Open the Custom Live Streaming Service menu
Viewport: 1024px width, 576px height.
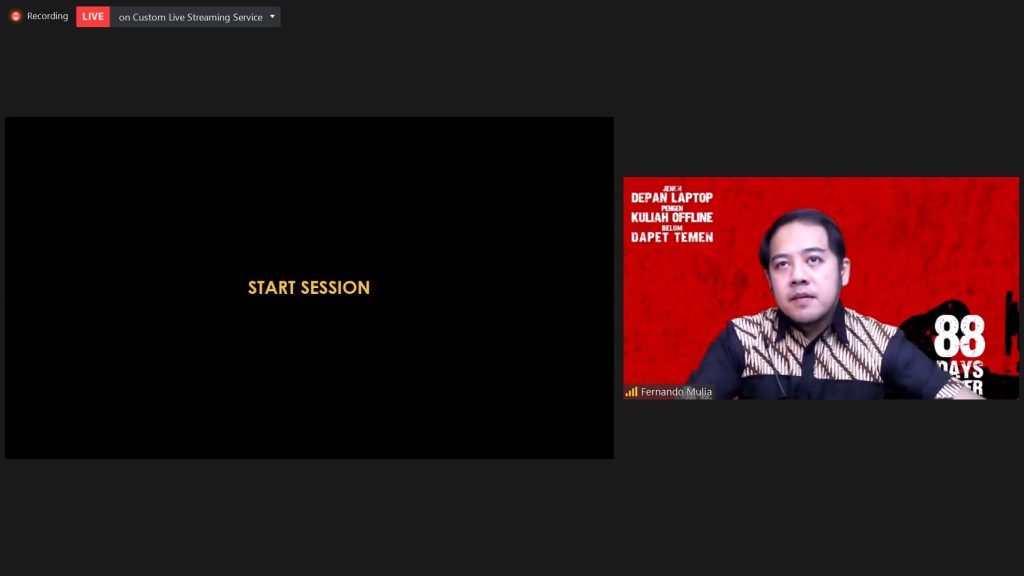point(190,17)
